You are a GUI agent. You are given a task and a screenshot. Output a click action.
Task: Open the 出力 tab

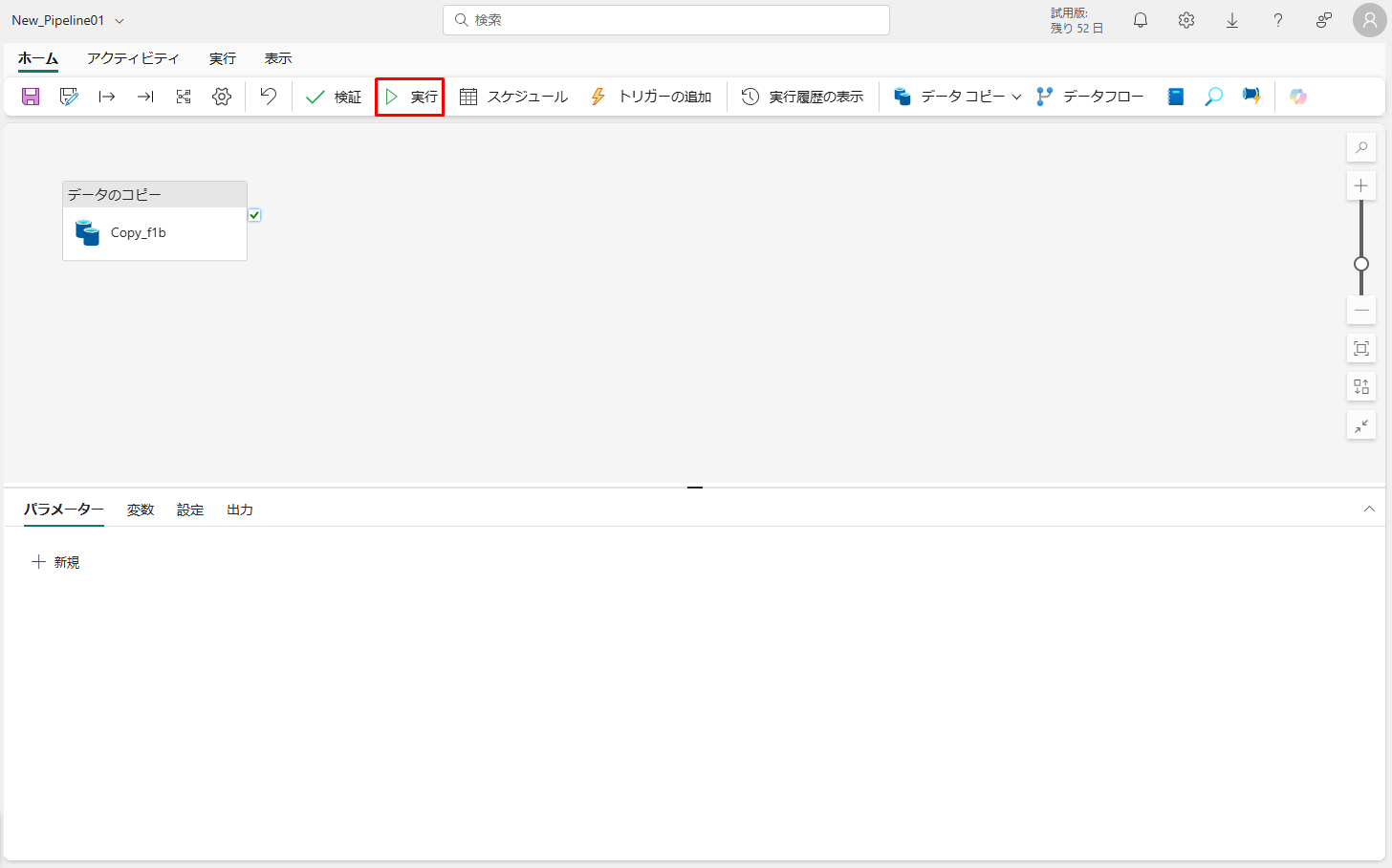[x=240, y=510]
